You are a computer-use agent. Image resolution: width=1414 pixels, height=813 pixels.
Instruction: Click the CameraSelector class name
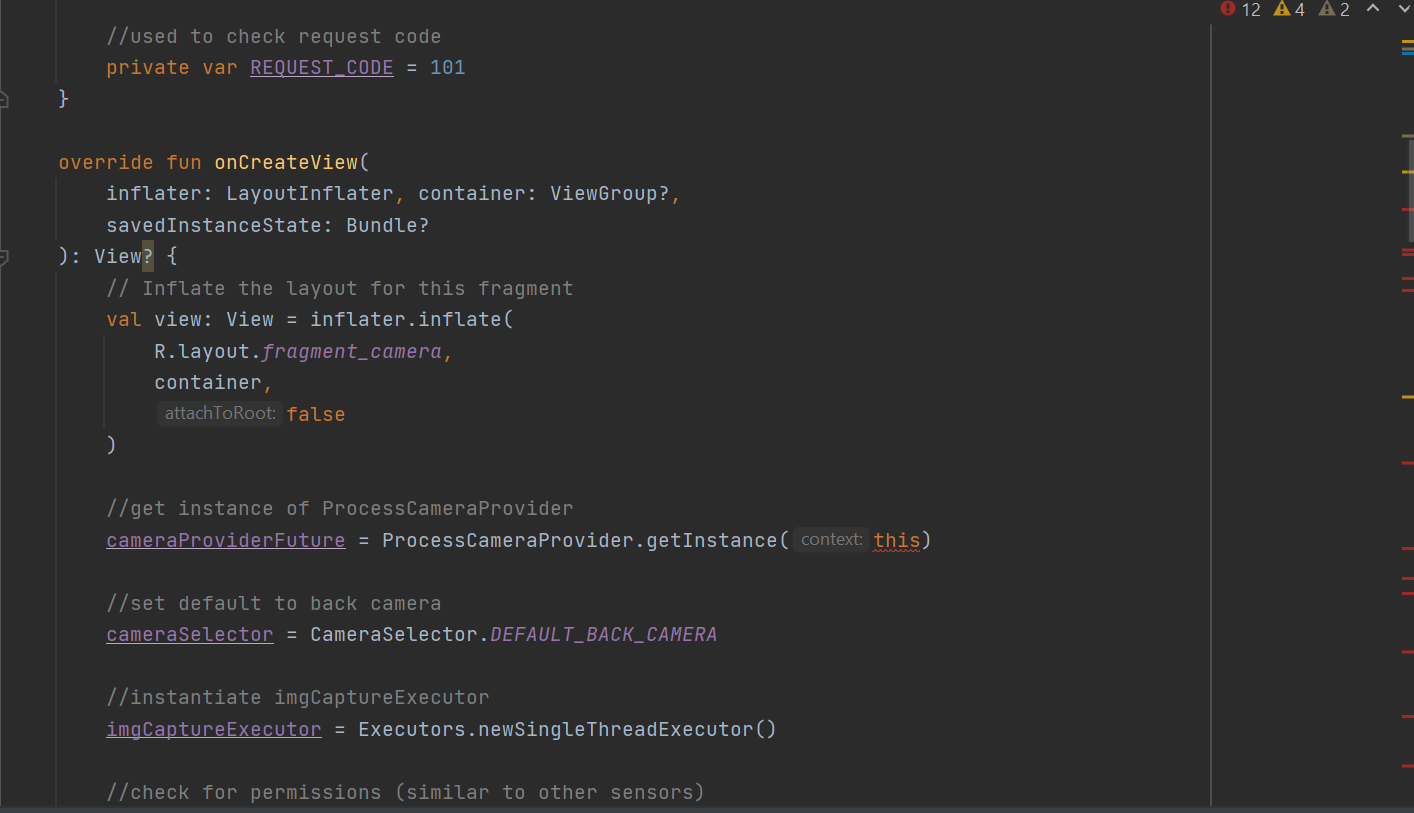click(x=394, y=634)
